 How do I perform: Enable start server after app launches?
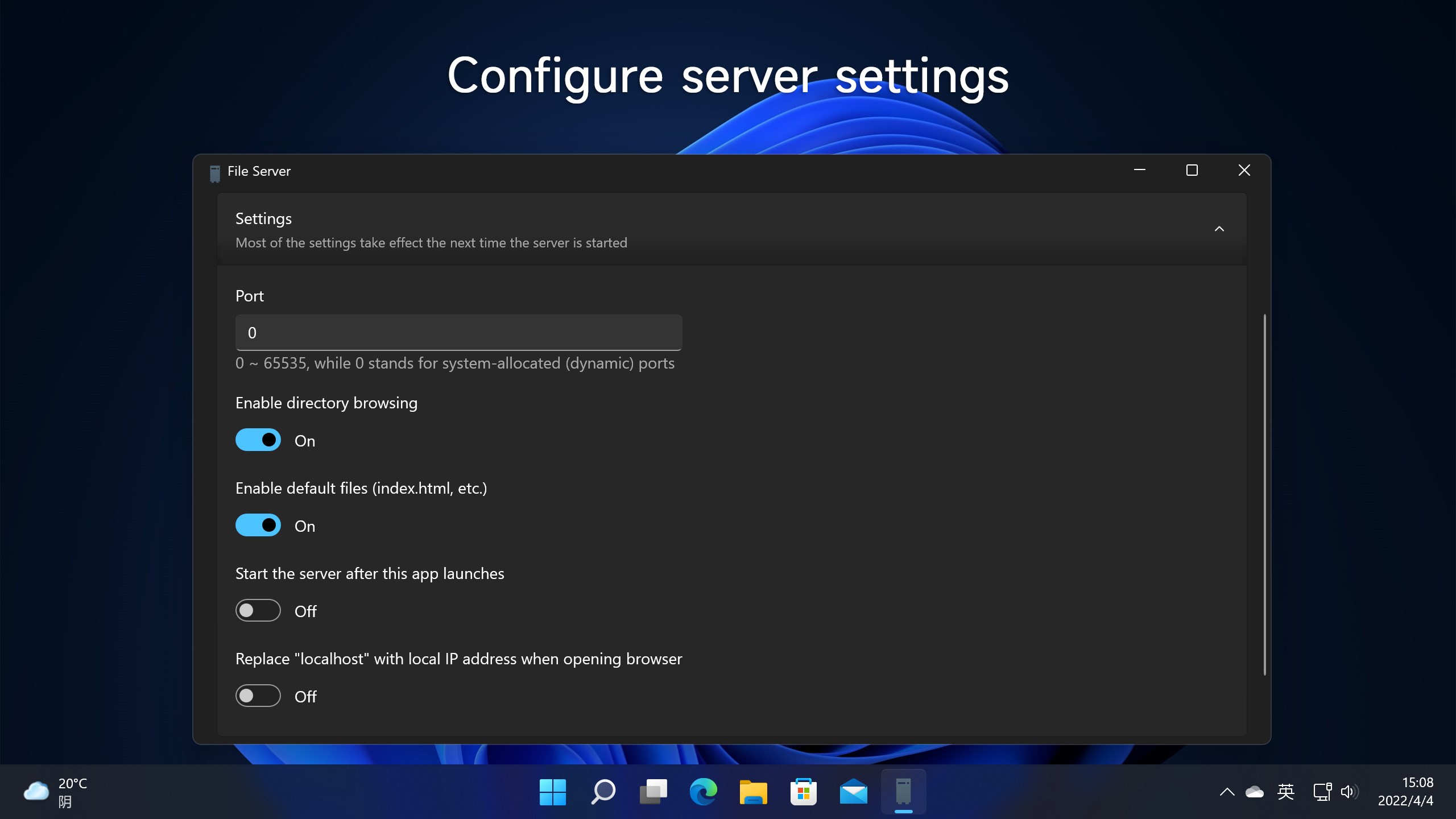coord(258,611)
